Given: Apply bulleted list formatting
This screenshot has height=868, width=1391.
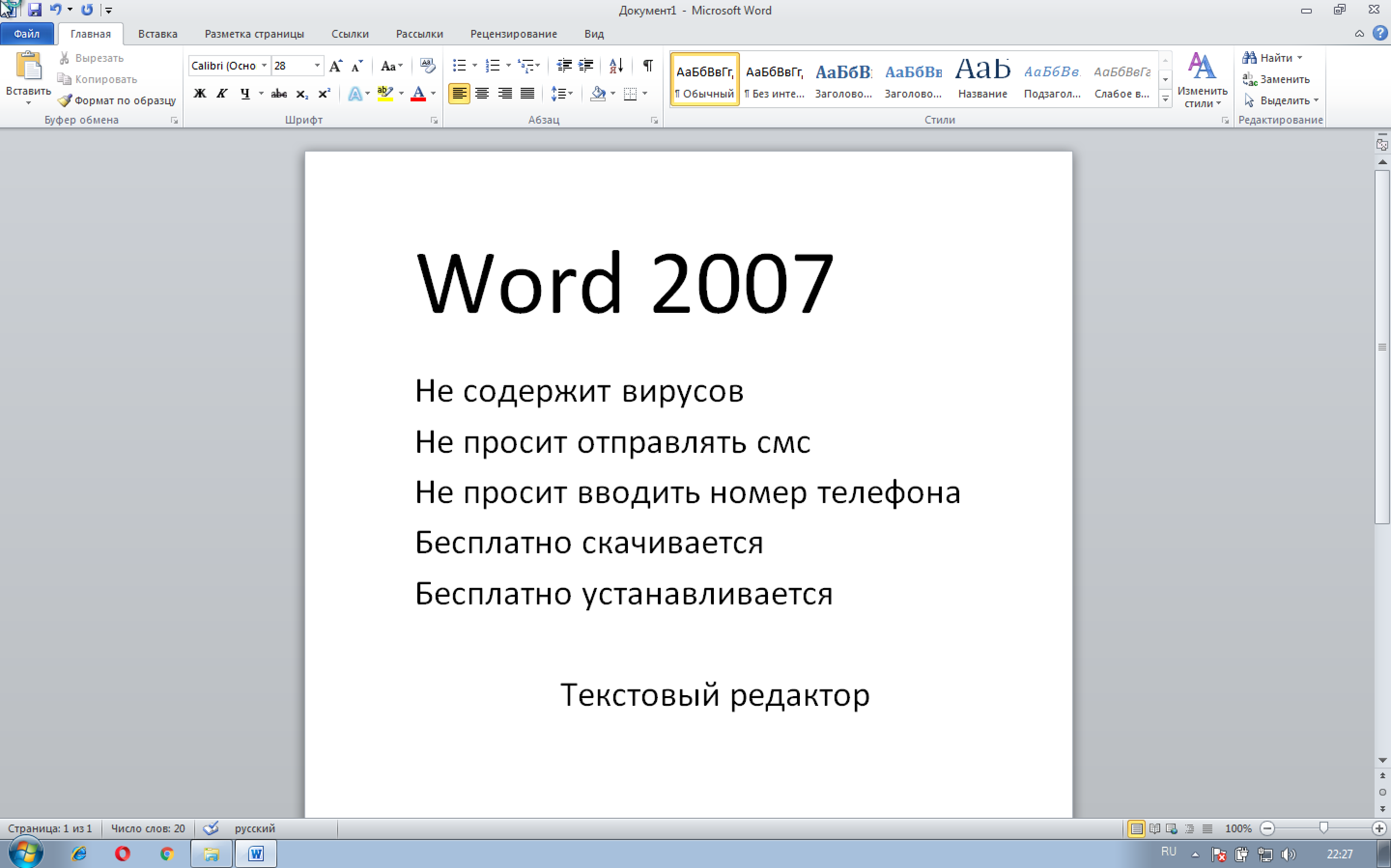Looking at the screenshot, I should pyautogui.click(x=459, y=66).
